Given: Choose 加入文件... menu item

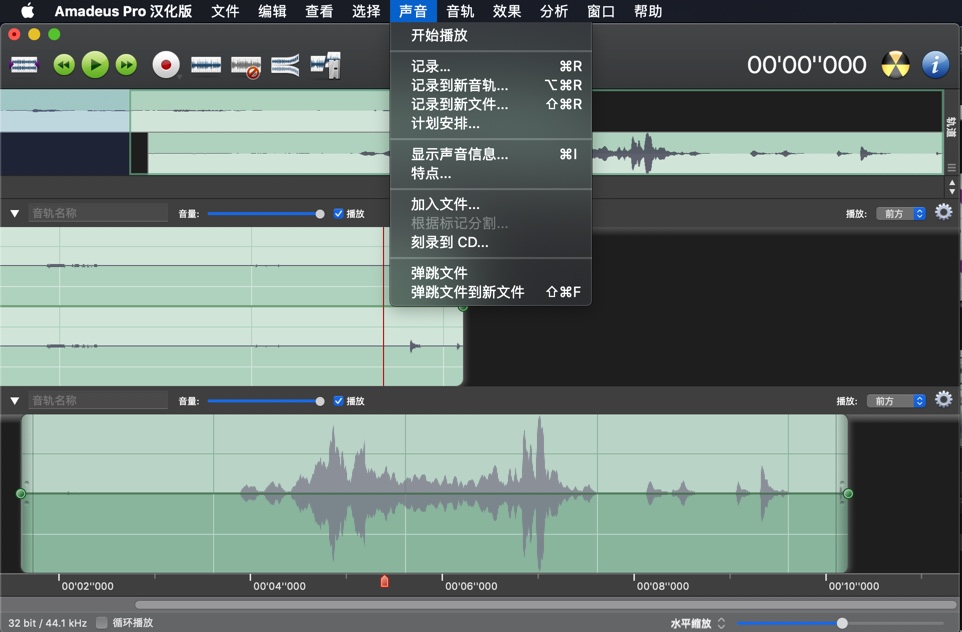Looking at the screenshot, I should (491, 204).
